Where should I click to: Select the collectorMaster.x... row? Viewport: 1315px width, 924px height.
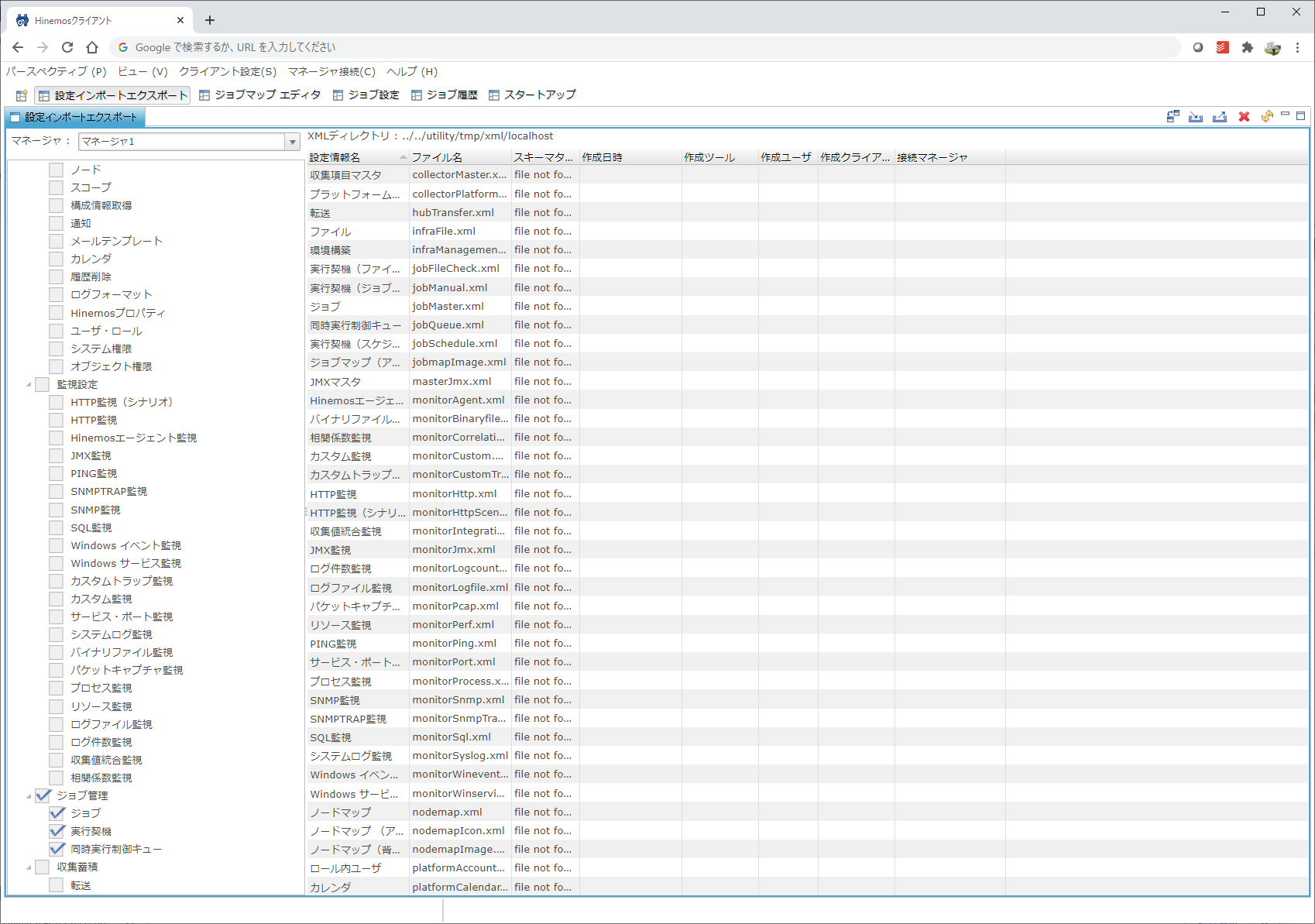808,174
